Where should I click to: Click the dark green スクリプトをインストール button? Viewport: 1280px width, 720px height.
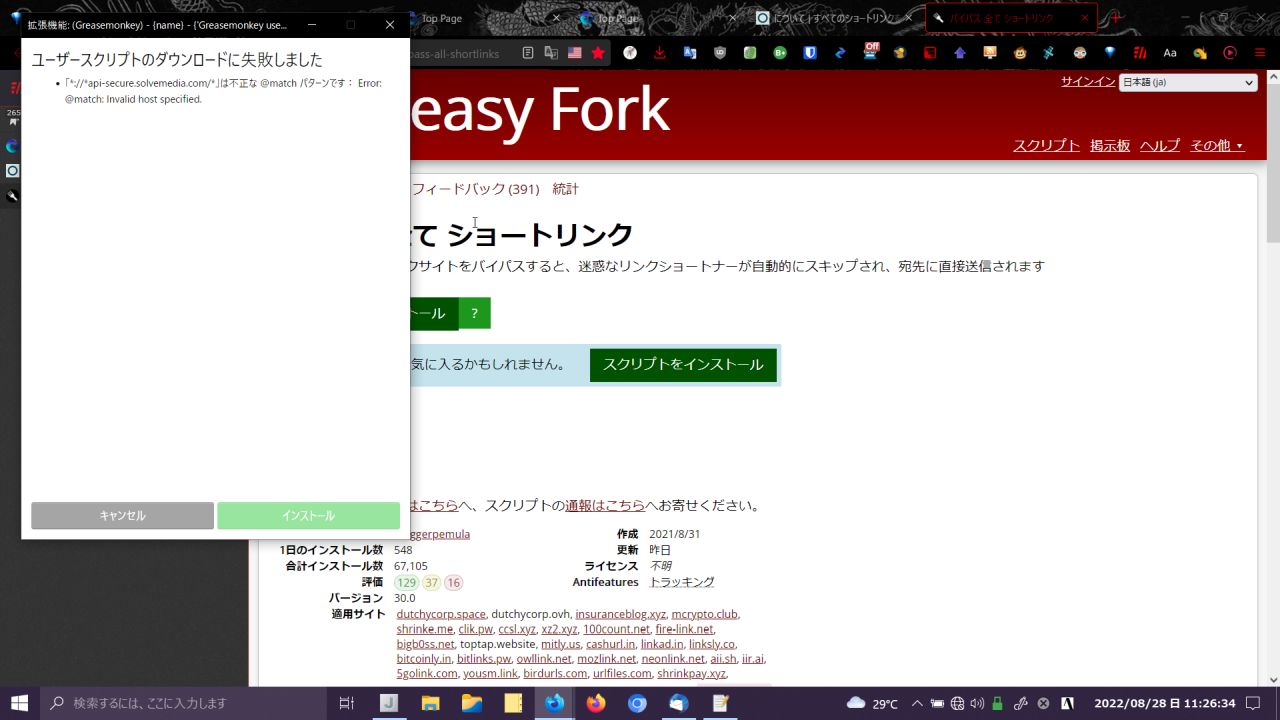(x=683, y=365)
